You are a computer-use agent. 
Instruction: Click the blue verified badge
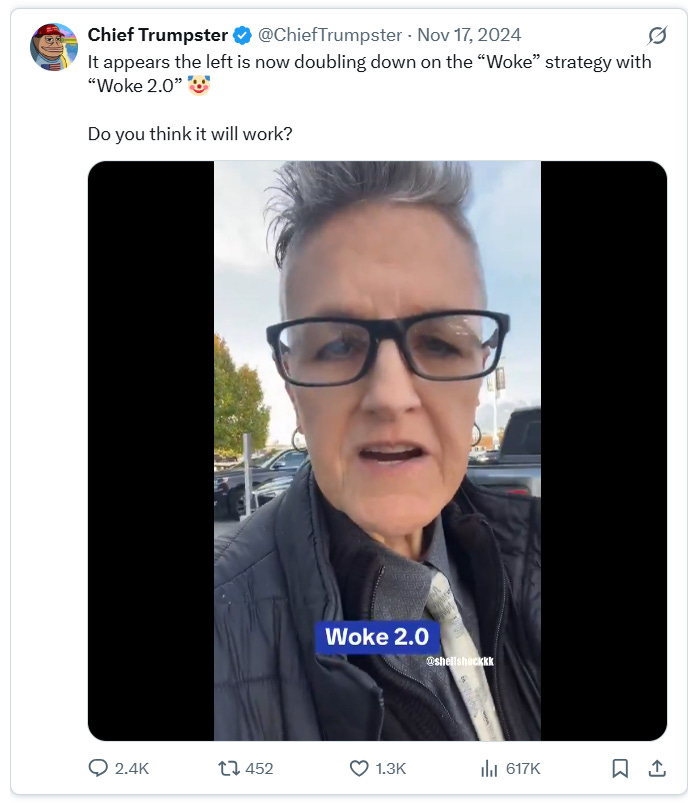click(242, 35)
